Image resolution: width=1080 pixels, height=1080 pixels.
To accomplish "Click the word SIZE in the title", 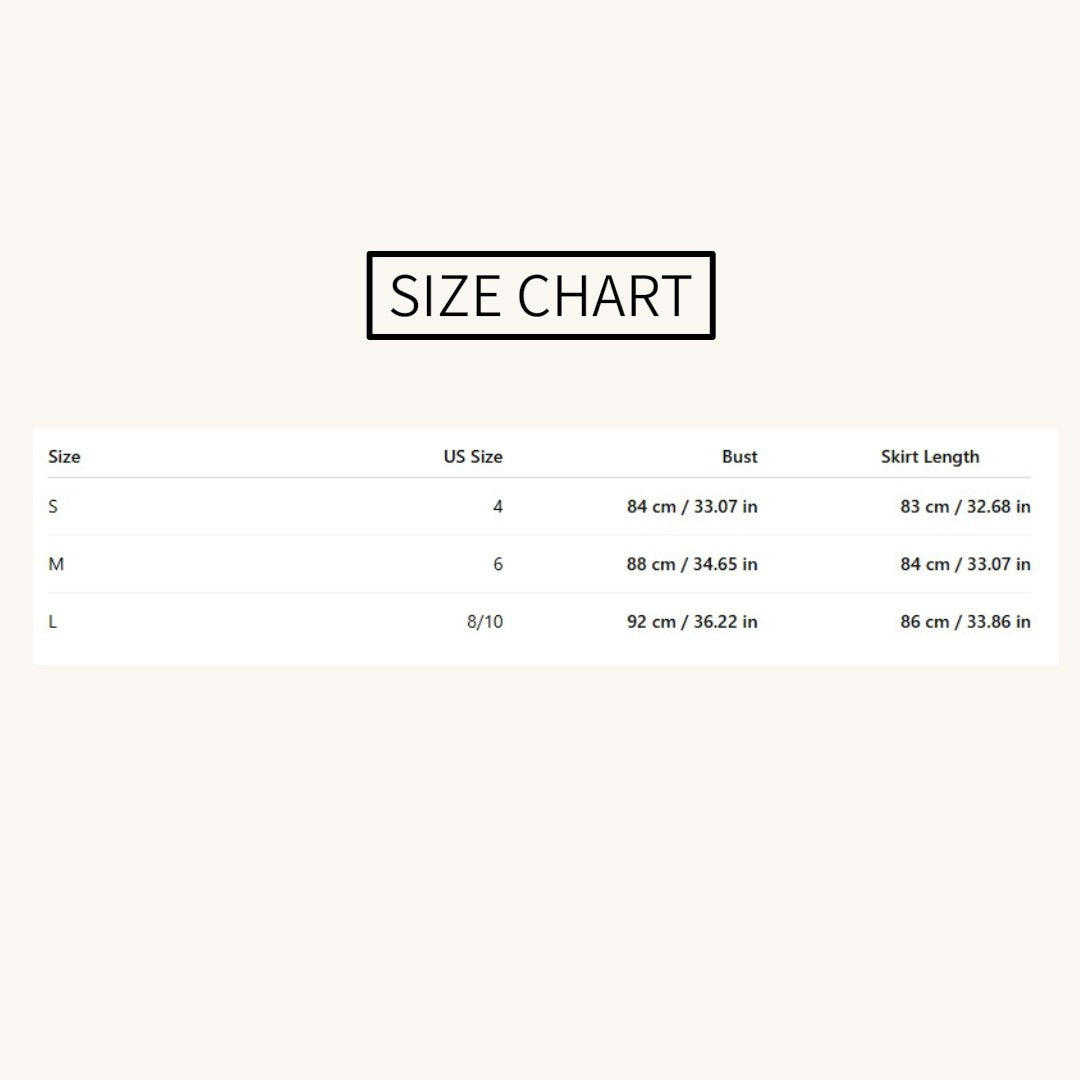I will click(x=446, y=295).
